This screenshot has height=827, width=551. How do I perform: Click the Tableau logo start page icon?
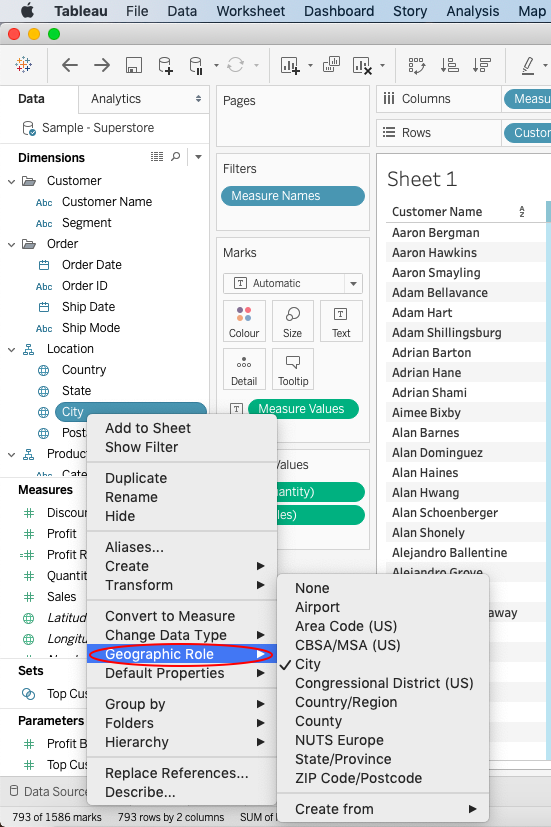(x=24, y=65)
